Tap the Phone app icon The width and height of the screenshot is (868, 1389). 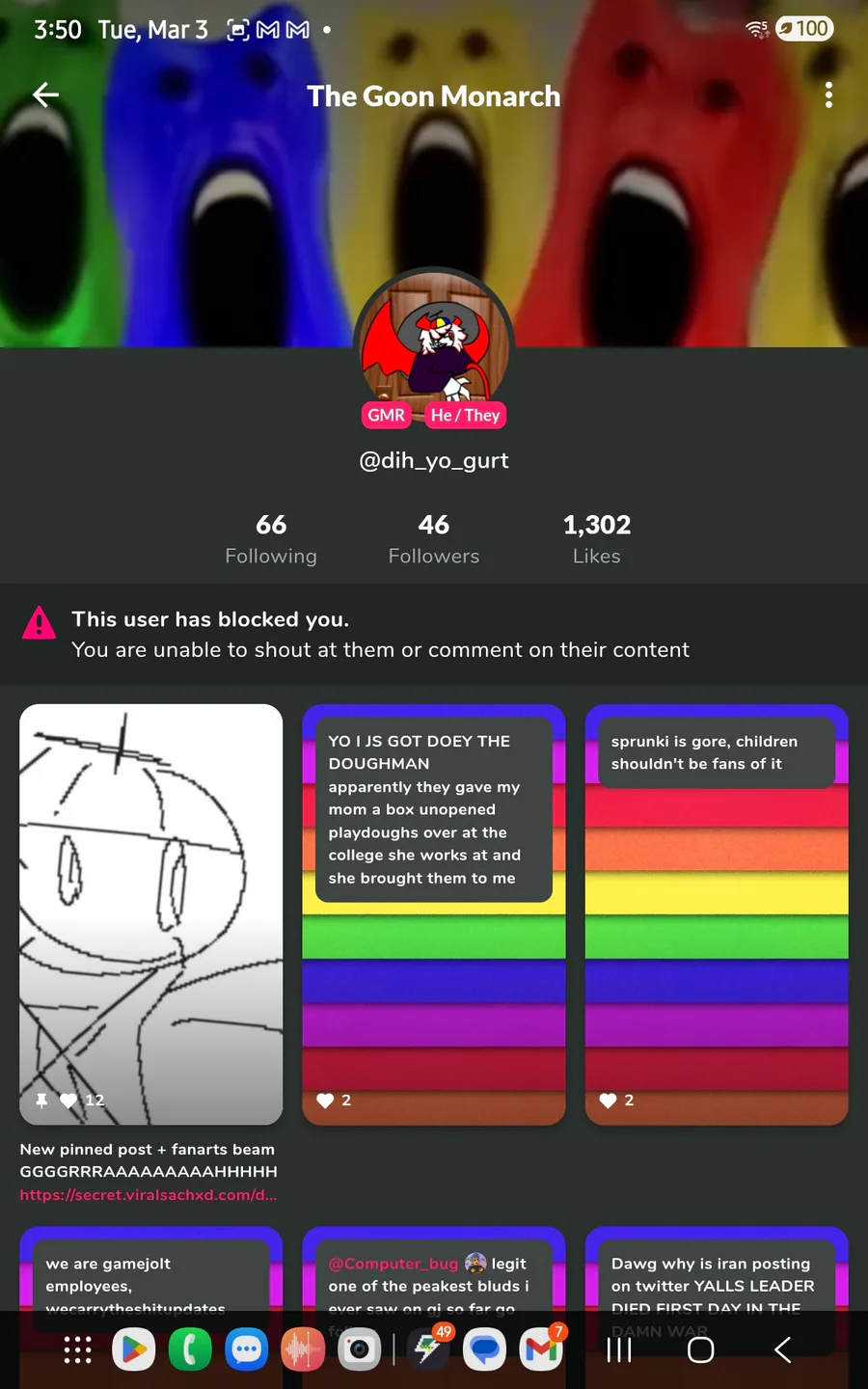click(x=190, y=1349)
